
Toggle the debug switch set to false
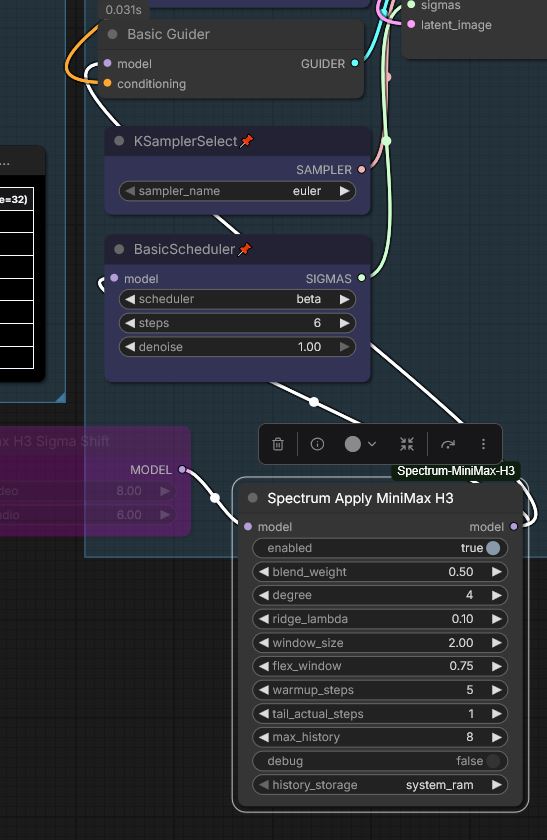point(493,761)
